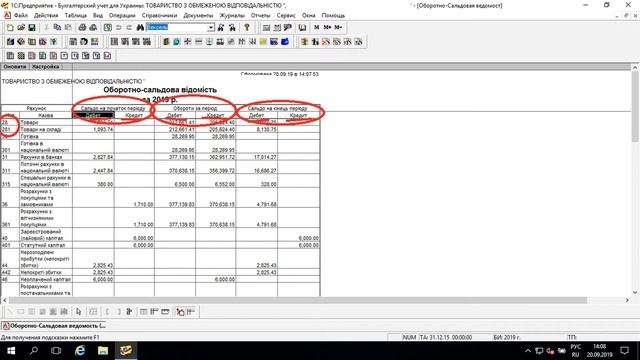Click the 'Обороти за період' column header
Viewport: 640px width, 360px height.
(195, 109)
